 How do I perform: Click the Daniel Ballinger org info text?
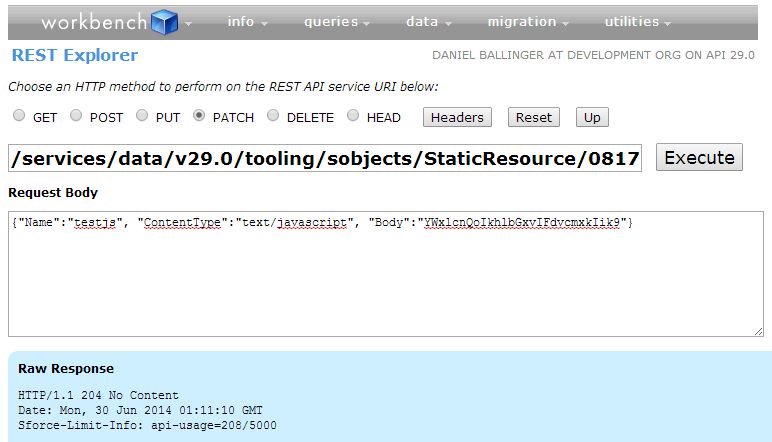coord(593,55)
